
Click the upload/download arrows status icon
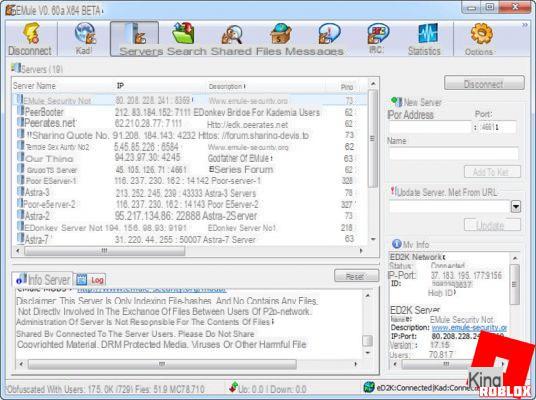[x=233, y=387]
